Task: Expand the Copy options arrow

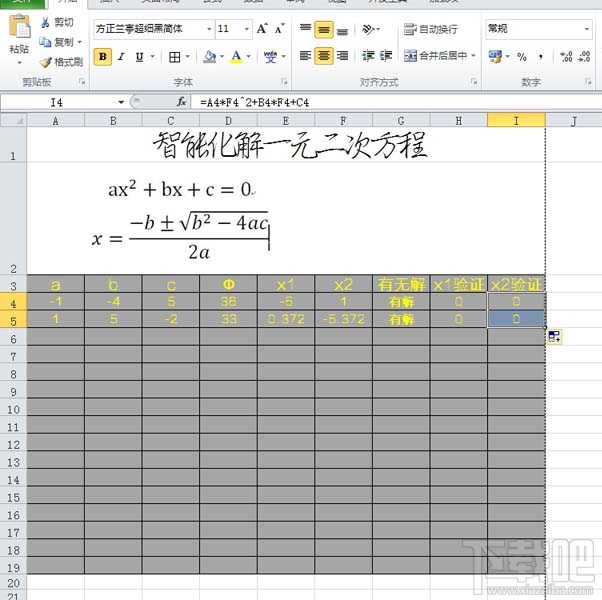Action: (80, 42)
